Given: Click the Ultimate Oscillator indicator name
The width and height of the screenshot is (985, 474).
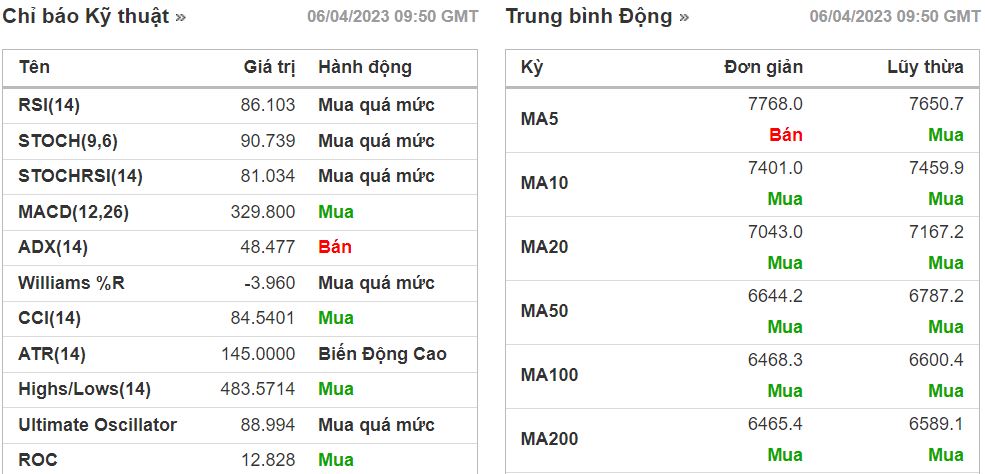Looking at the screenshot, I should tap(97, 425).
